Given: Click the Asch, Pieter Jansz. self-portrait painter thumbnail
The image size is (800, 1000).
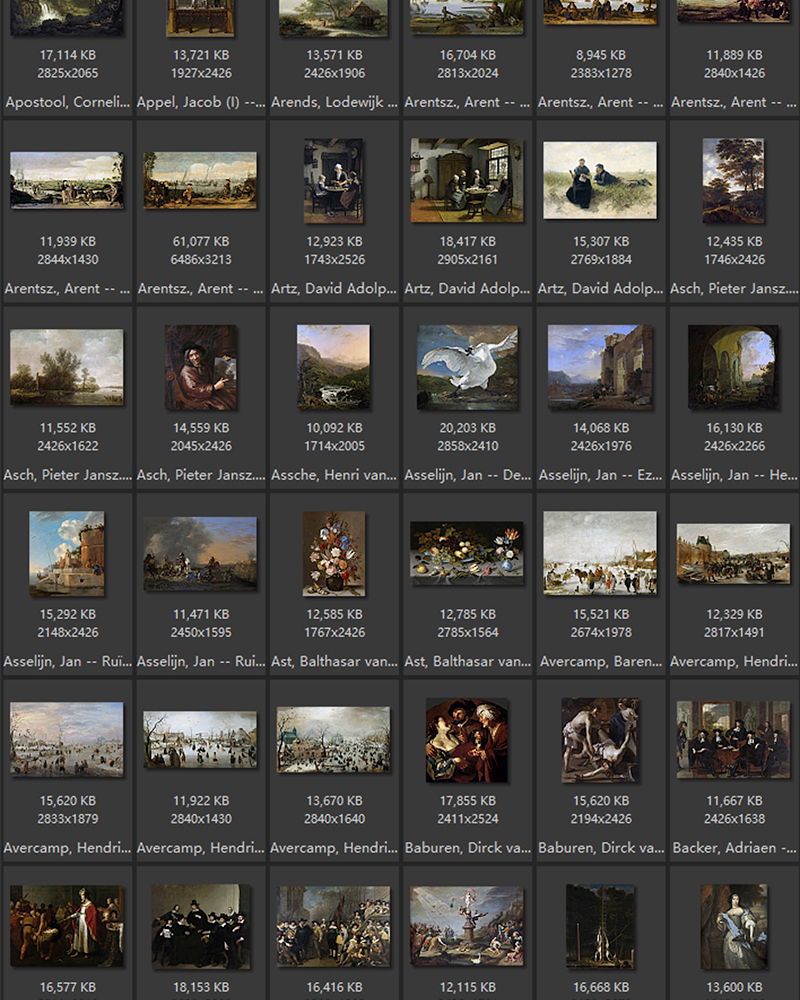Looking at the screenshot, I should [200, 367].
